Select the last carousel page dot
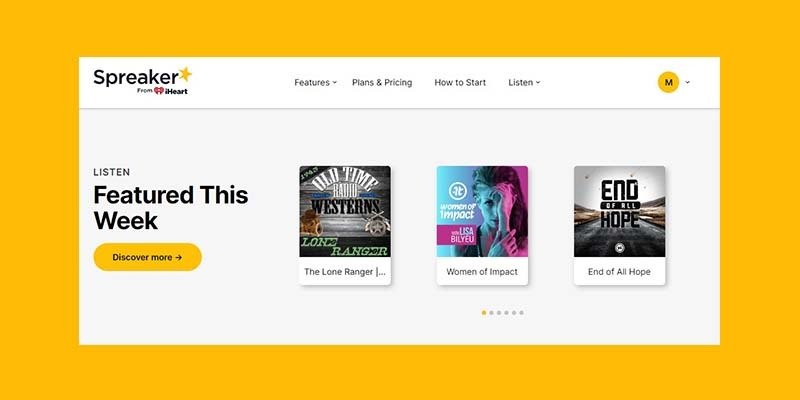This screenshot has height=400, width=800. (521, 313)
